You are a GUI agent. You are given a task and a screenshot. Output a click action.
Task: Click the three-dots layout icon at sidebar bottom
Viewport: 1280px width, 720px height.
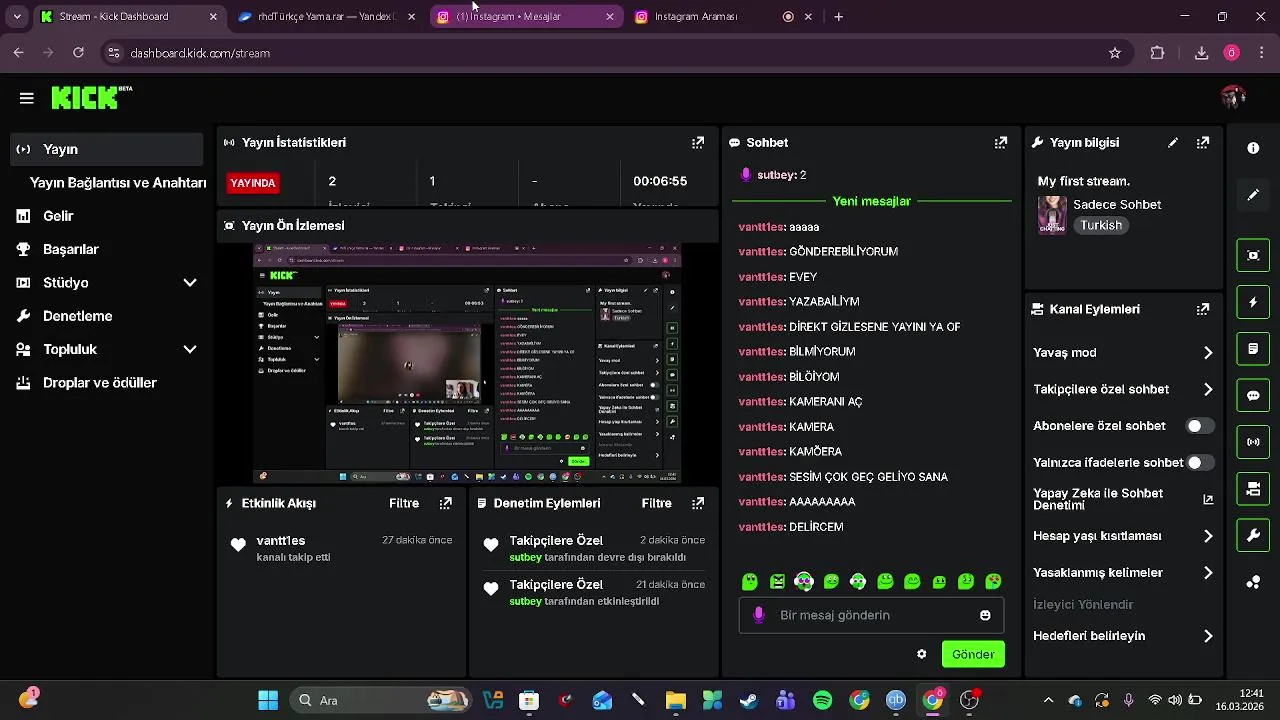[1253, 583]
